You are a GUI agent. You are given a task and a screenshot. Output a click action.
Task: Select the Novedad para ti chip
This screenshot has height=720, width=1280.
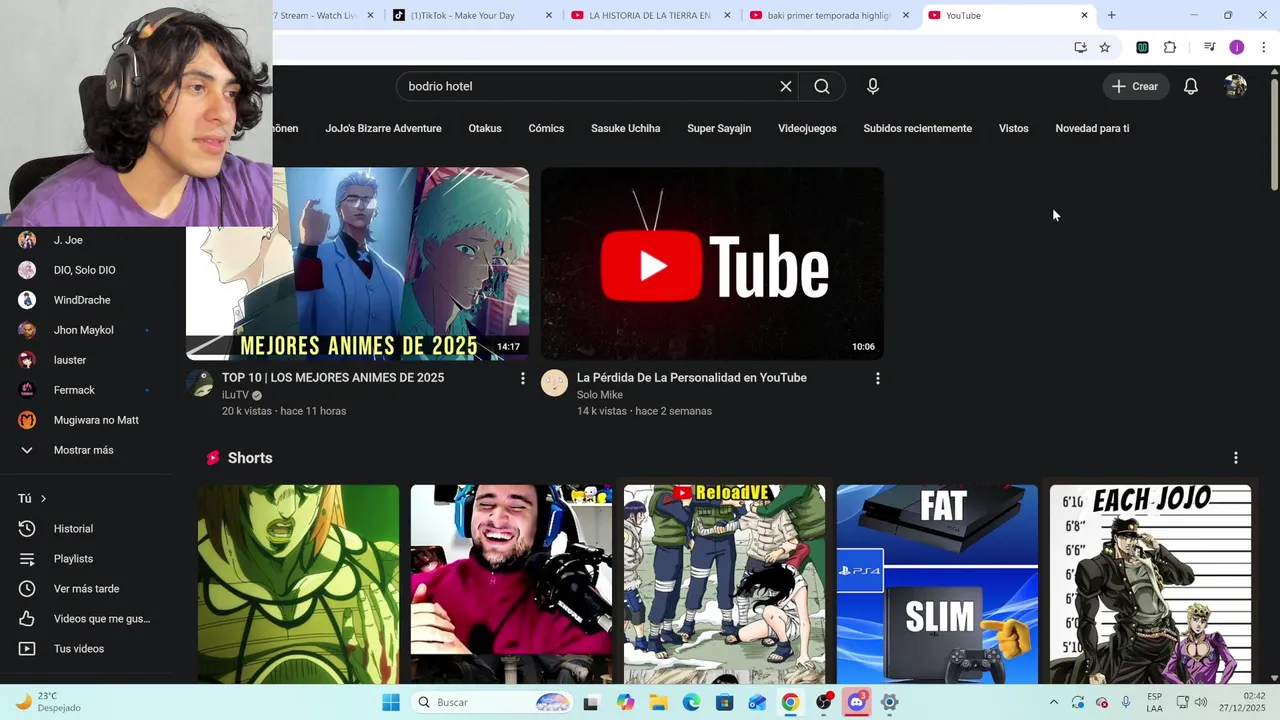point(1092,128)
